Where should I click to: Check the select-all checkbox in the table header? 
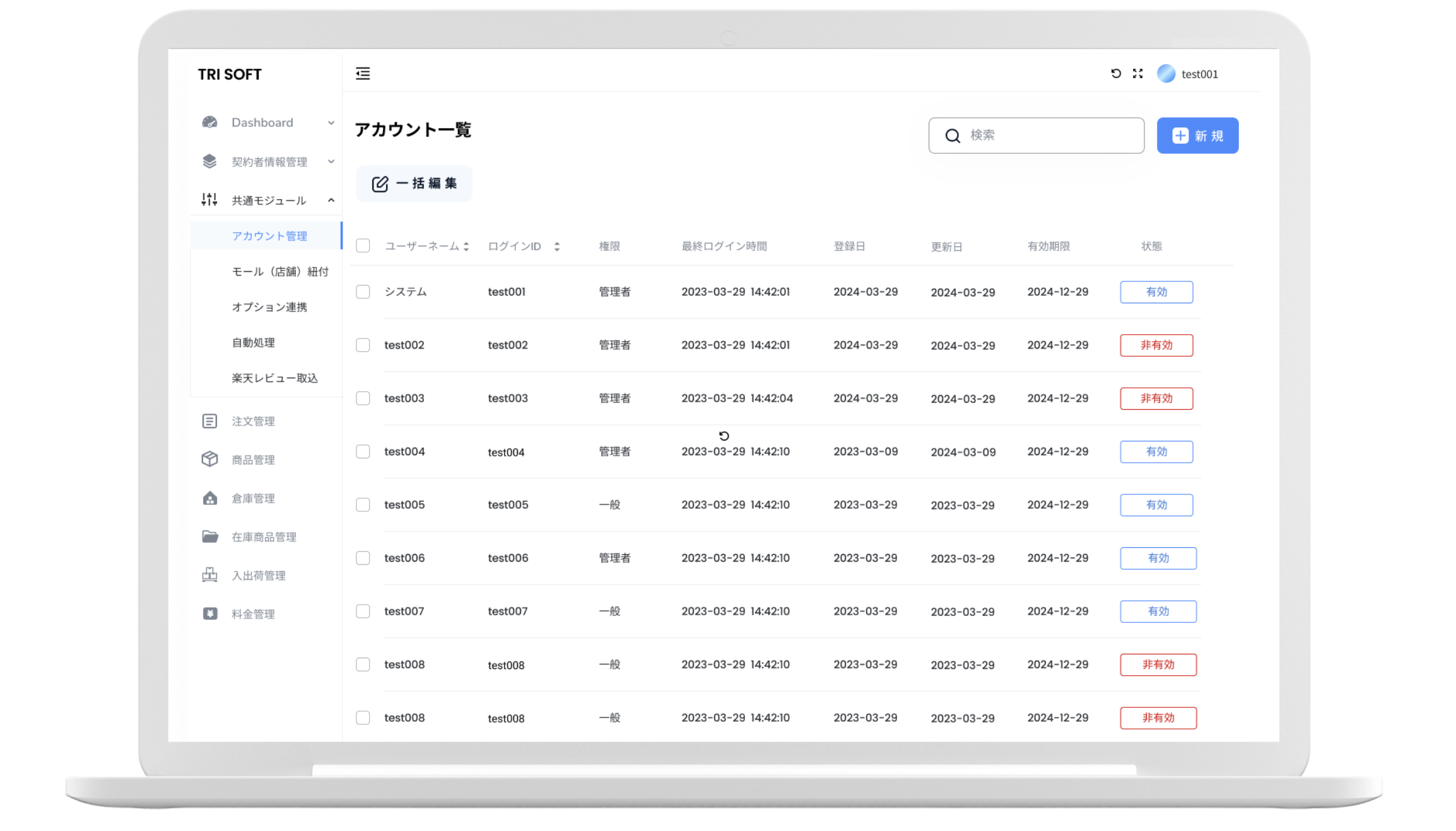[363, 246]
